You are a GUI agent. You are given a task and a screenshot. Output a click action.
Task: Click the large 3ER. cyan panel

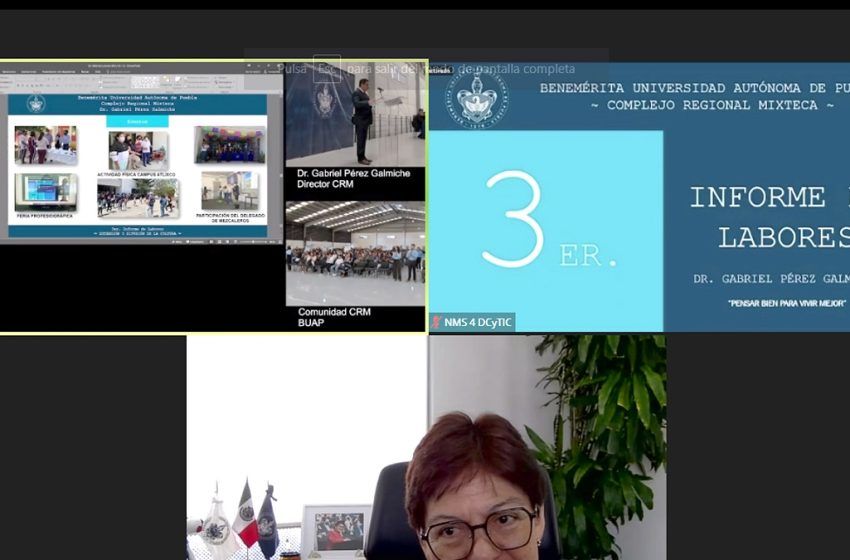click(x=546, y=230)
